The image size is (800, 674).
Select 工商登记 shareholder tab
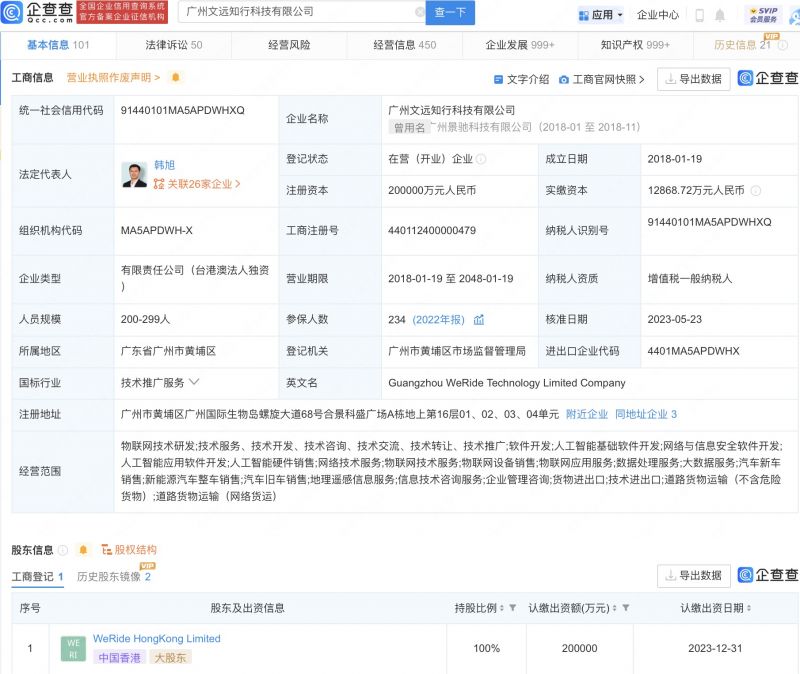click(37, 577)
